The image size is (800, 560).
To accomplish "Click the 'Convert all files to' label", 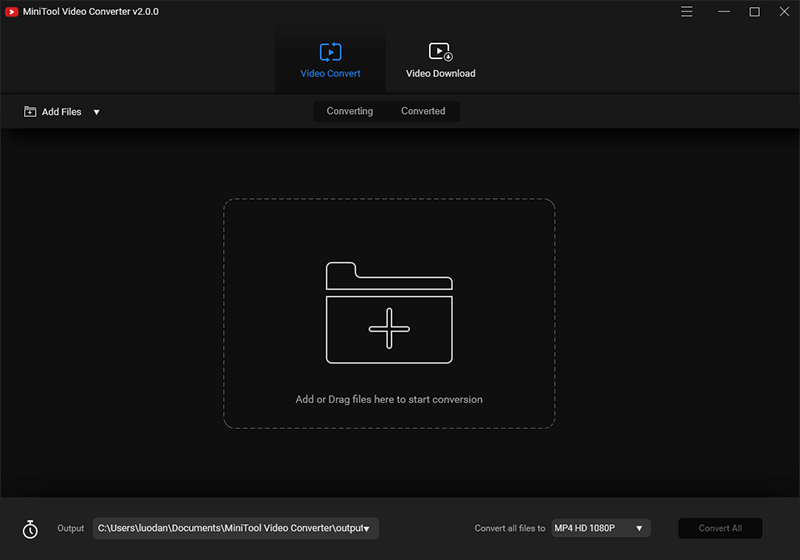I will click(x=510, y=528).
